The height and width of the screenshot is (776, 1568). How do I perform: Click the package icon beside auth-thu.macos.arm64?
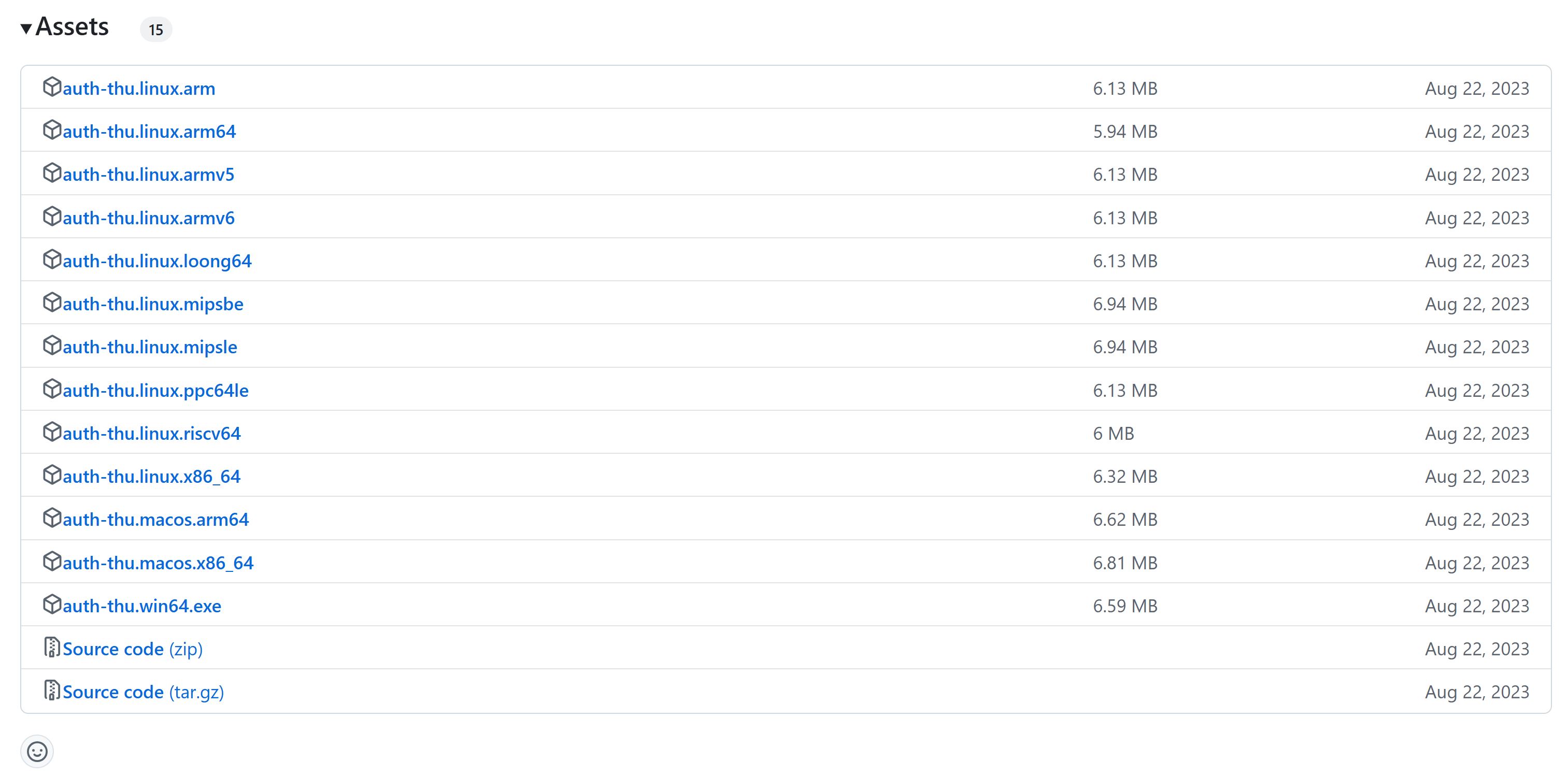pyautogui.click(x=52, y=519)
